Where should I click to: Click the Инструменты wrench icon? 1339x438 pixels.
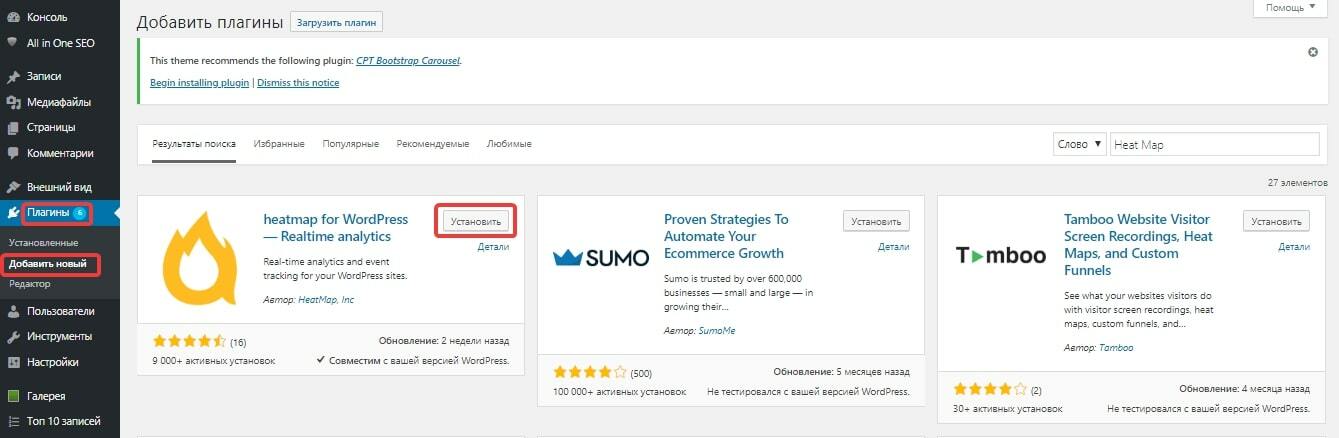[13, 336]
